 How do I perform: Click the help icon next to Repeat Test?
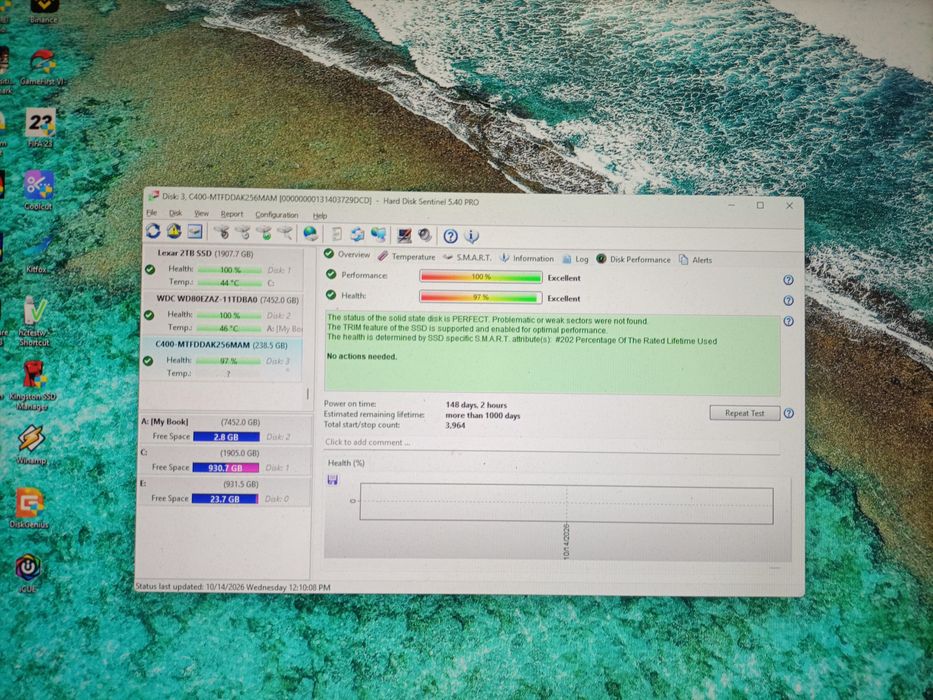(x=788, y=413)
